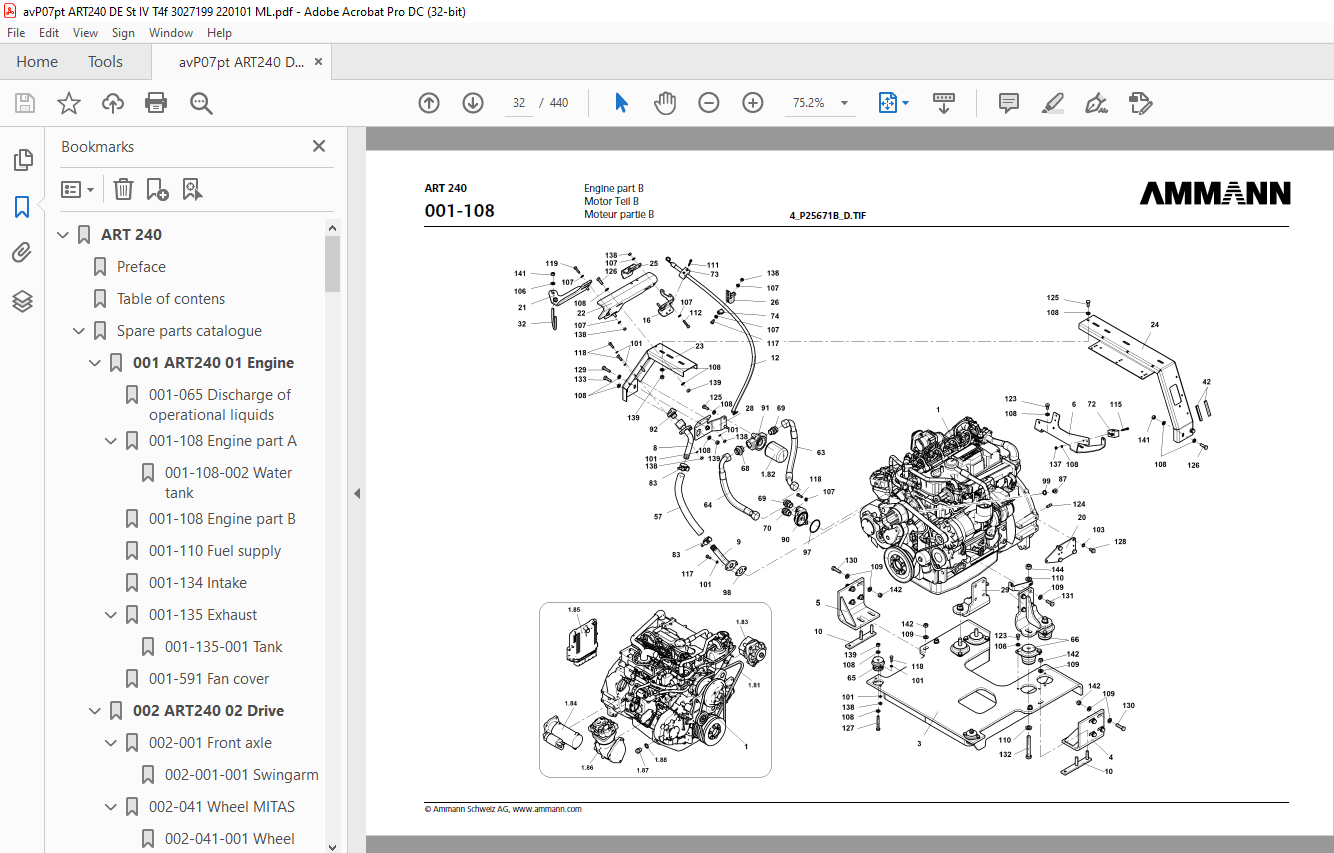Close the Bookmarks panel
This screenshot has width=1334, height=853.
(x=319, y=146)
